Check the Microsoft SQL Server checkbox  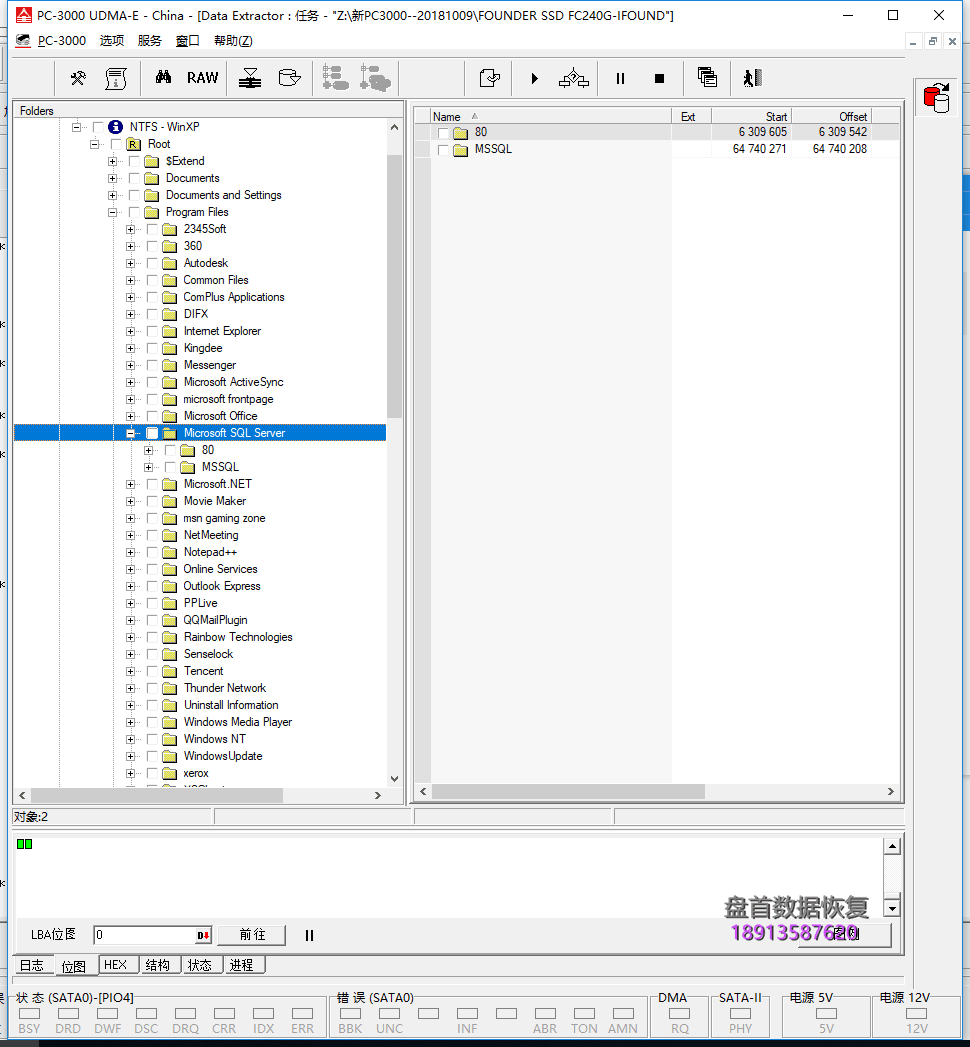pos(152,433)
